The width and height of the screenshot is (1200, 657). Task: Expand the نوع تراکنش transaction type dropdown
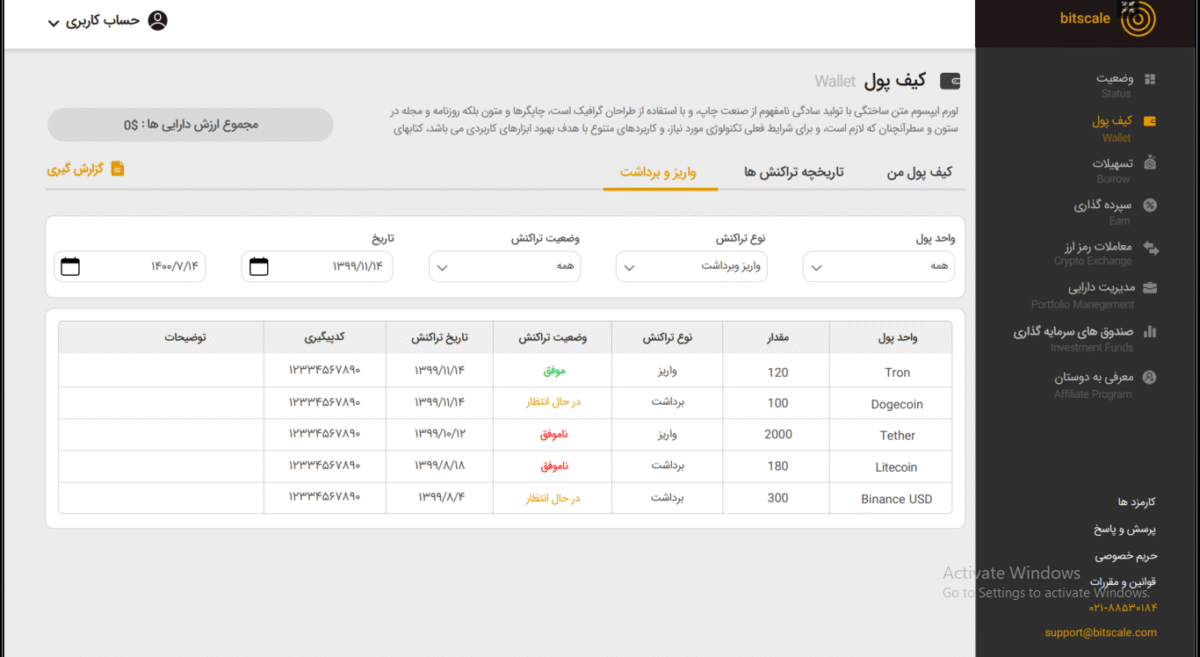click(629, 267)
